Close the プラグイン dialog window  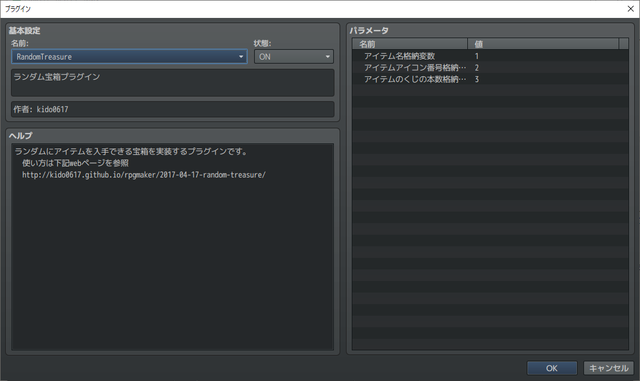(630, 9)
